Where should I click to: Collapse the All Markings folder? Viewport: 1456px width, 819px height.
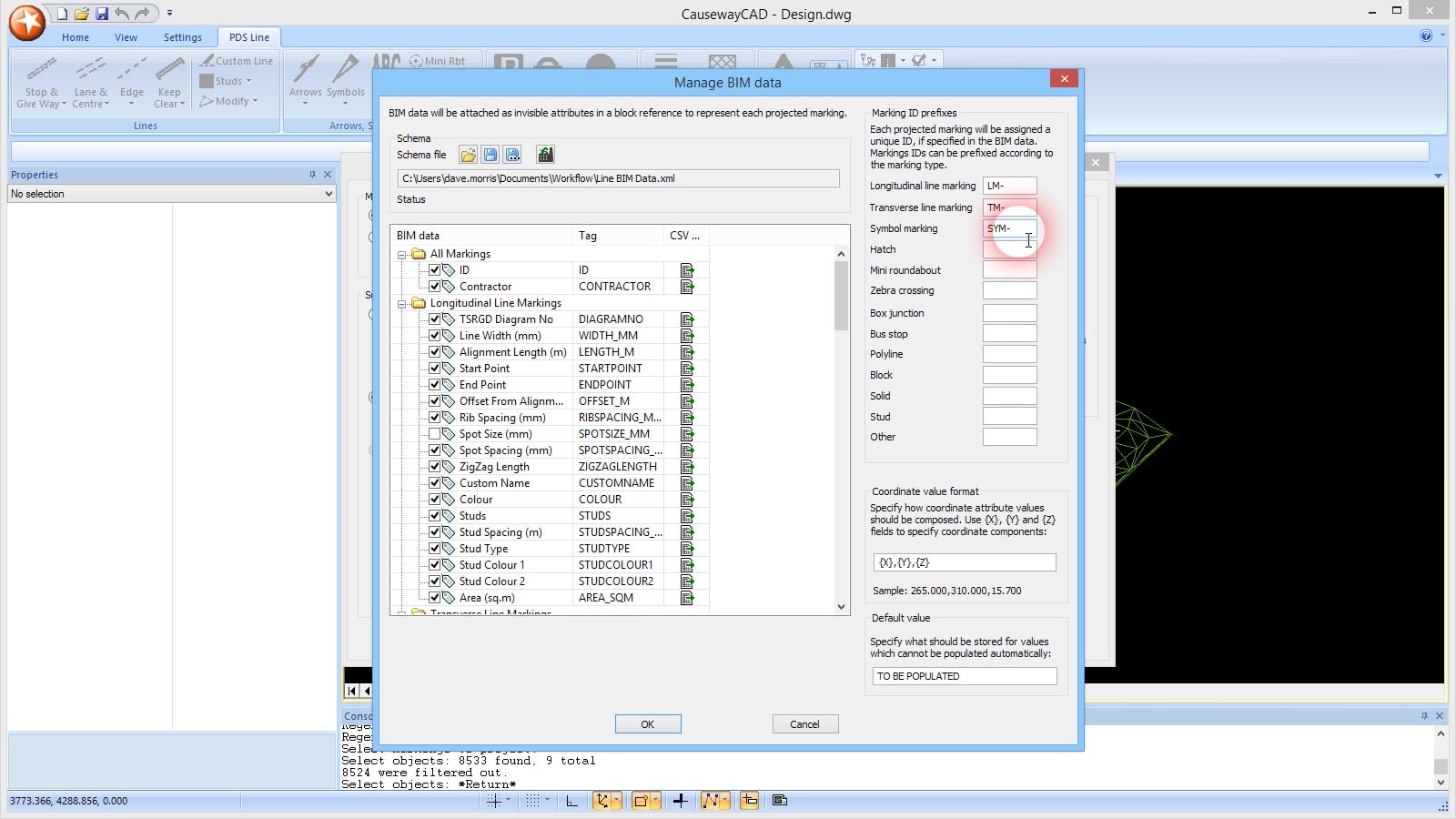click(x=402, y=253)
